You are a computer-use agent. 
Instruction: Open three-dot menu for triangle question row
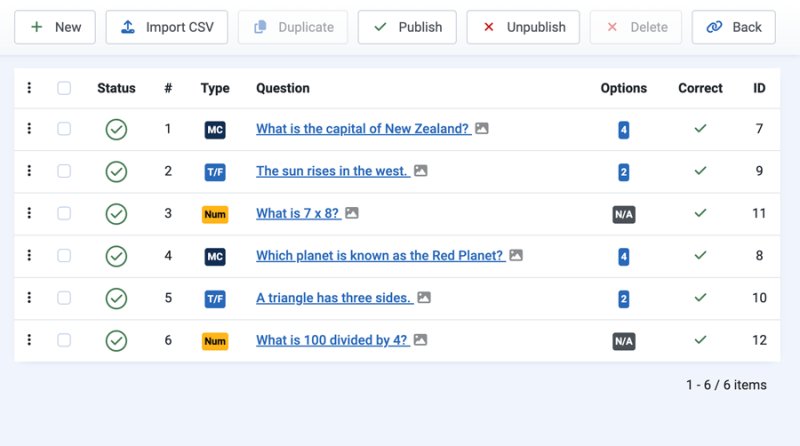click(x=29, y=298)
